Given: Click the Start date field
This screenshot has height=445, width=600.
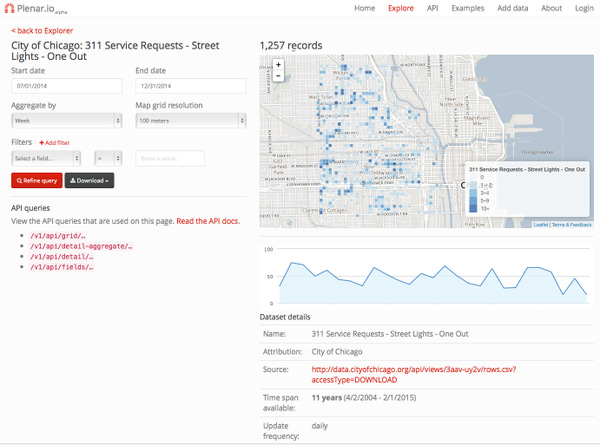Looking at the screenshot, I should pos(67,86).
